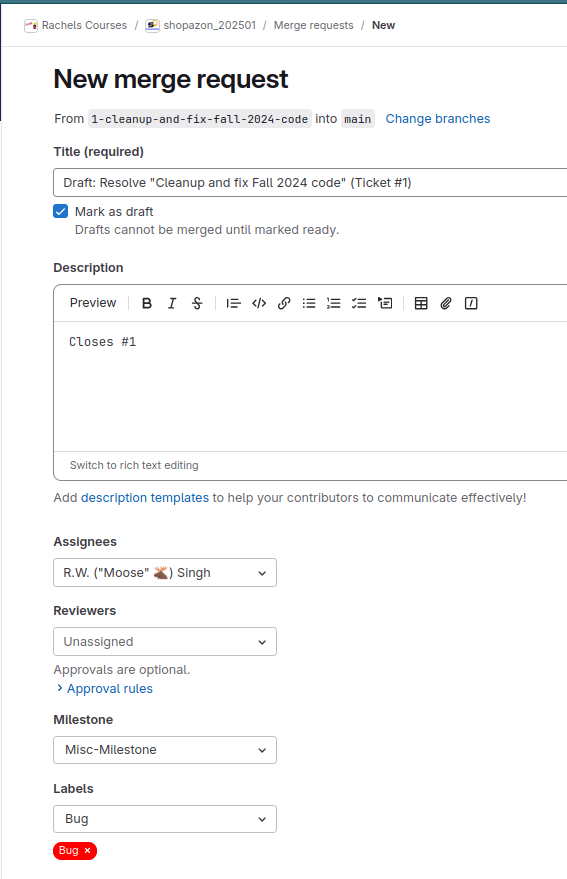Click the 'Approvals are optional.' text

(122, 670)
